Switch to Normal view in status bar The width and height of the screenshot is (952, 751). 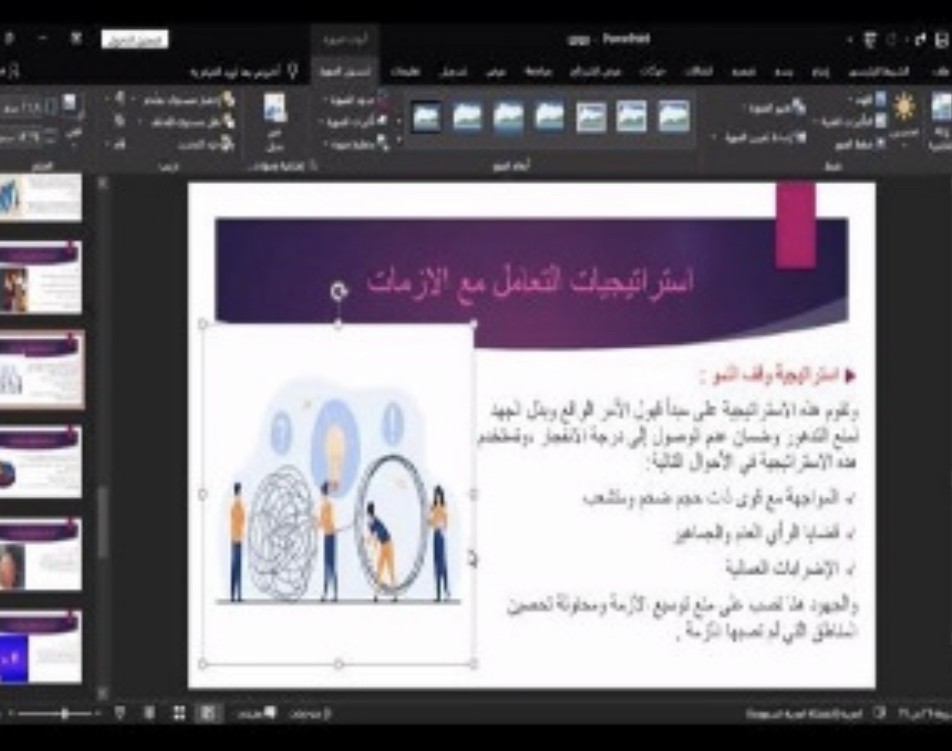208,713
